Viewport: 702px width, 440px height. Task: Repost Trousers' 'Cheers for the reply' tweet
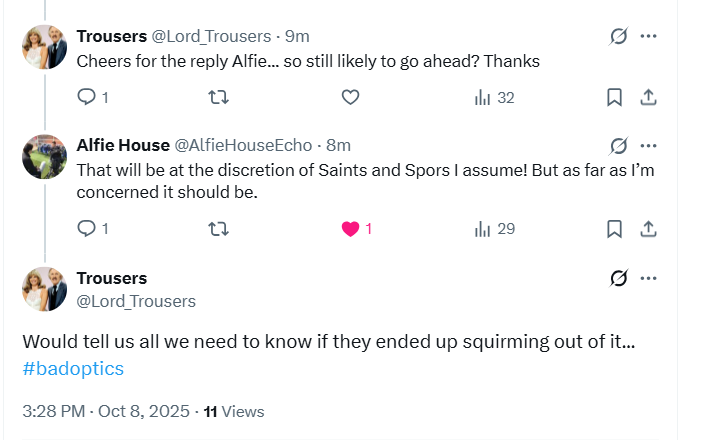pyautogui.click(x=217, y=97)
